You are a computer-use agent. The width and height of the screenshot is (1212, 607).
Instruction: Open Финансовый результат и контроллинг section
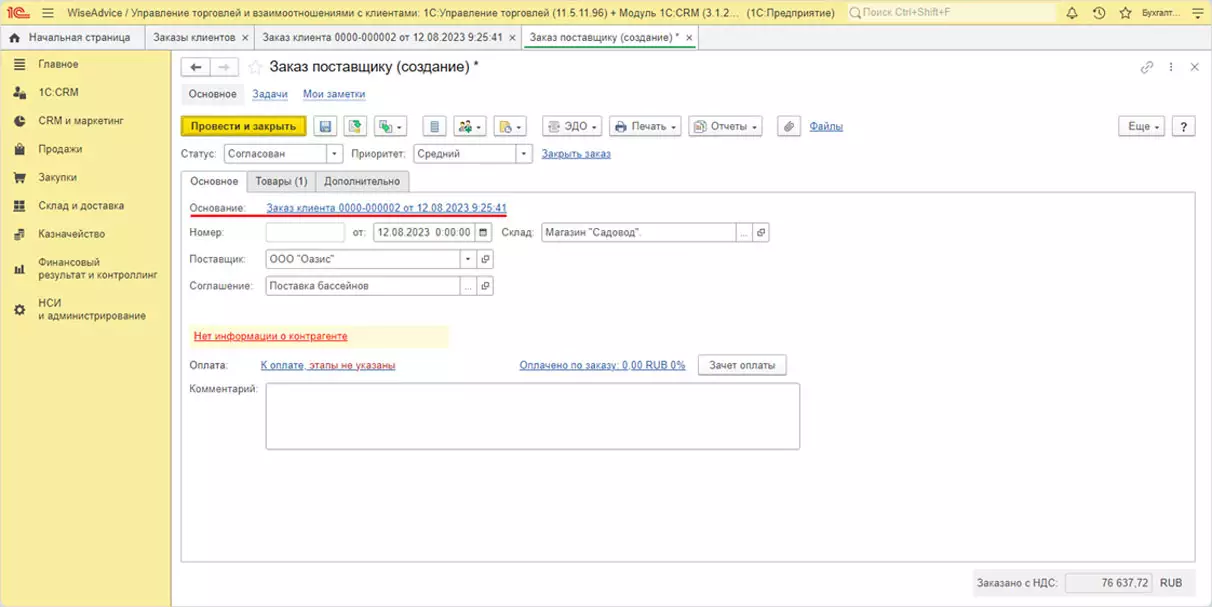click(98, 268)
